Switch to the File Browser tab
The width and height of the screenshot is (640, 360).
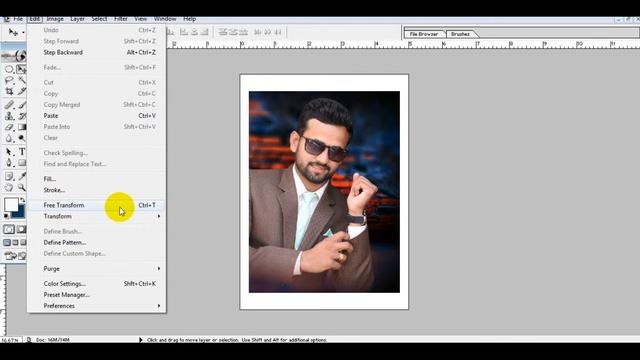point(424,34)
